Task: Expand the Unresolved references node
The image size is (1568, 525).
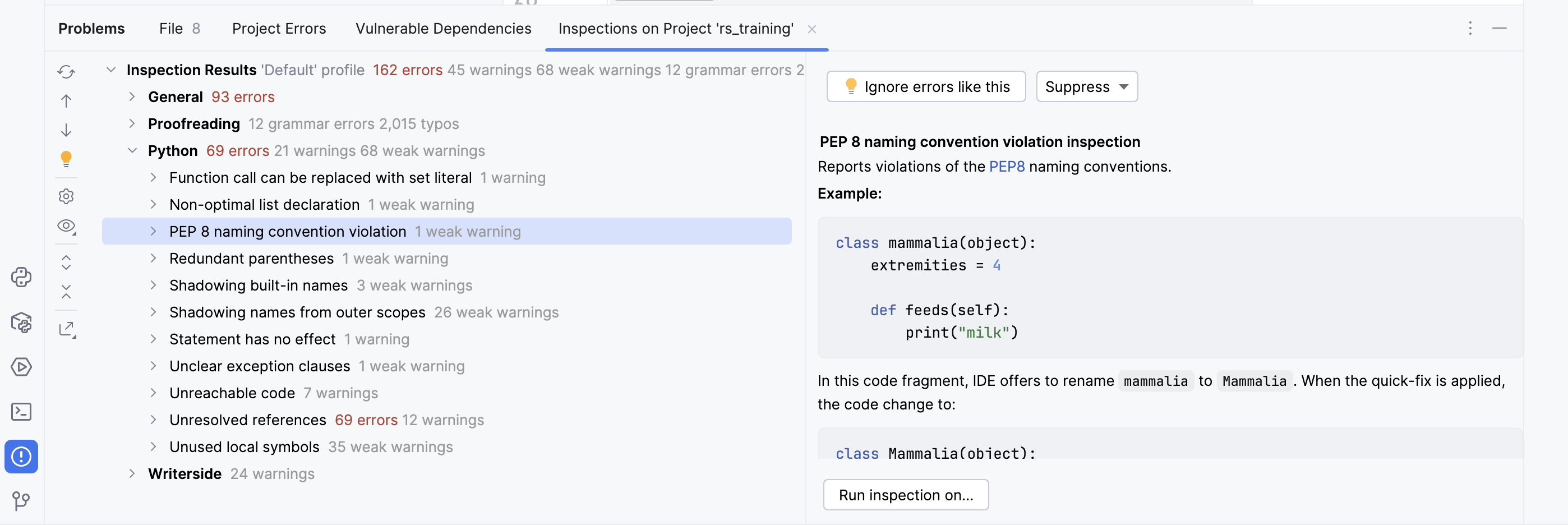Action: (154, 420)
